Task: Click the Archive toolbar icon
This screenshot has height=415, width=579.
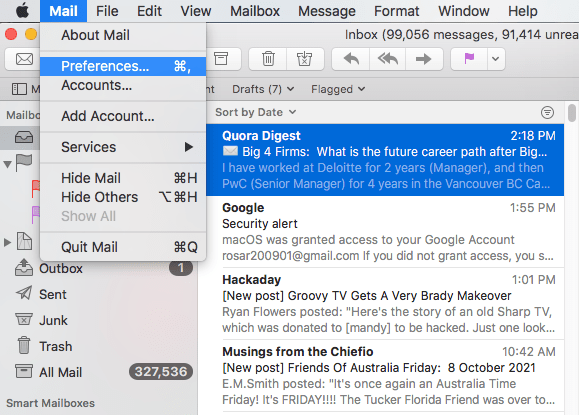Action: [x=221, y=59]
